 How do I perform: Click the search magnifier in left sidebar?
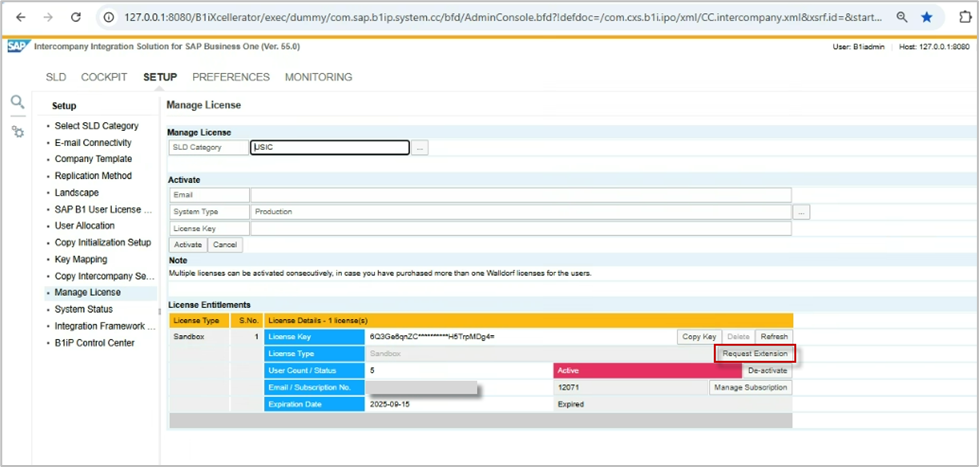pyautogui.click(x=17, y=102)
